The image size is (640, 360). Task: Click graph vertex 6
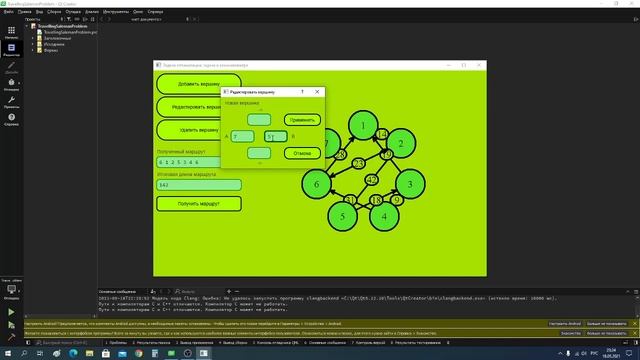pos(316,184)
